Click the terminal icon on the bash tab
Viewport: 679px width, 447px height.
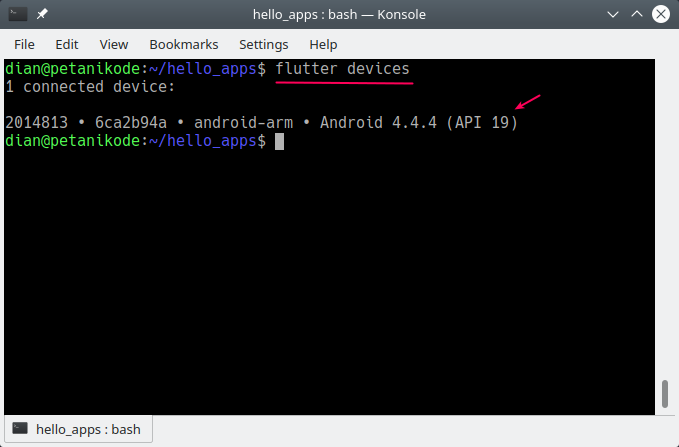pos(20,429)
